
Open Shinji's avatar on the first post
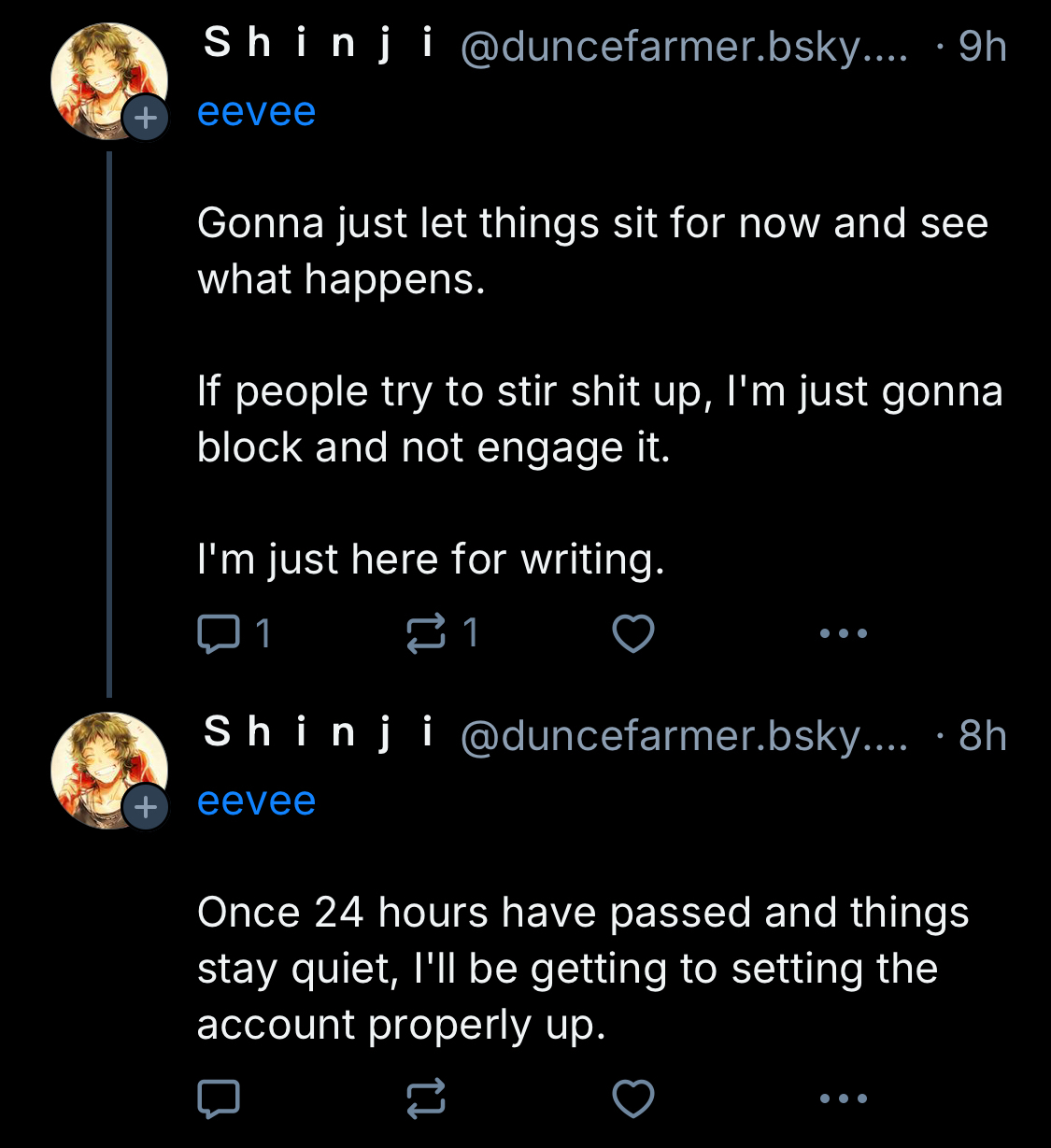[101, 77]
